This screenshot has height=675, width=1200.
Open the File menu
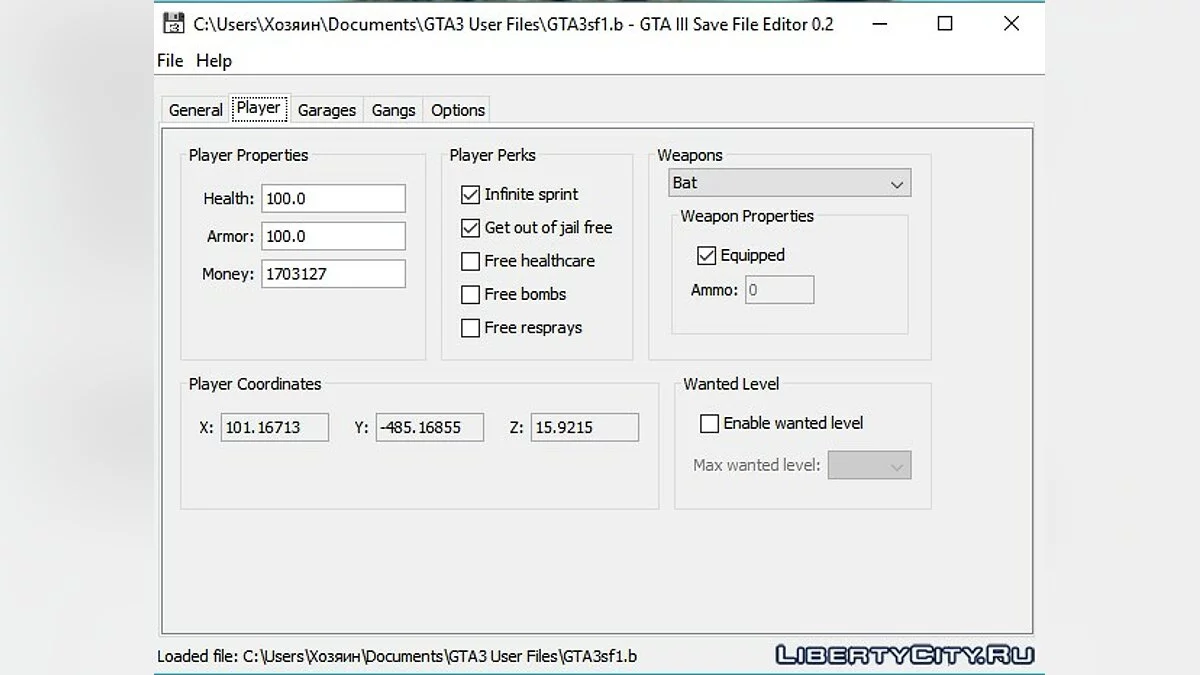click(x=170, y=61)
